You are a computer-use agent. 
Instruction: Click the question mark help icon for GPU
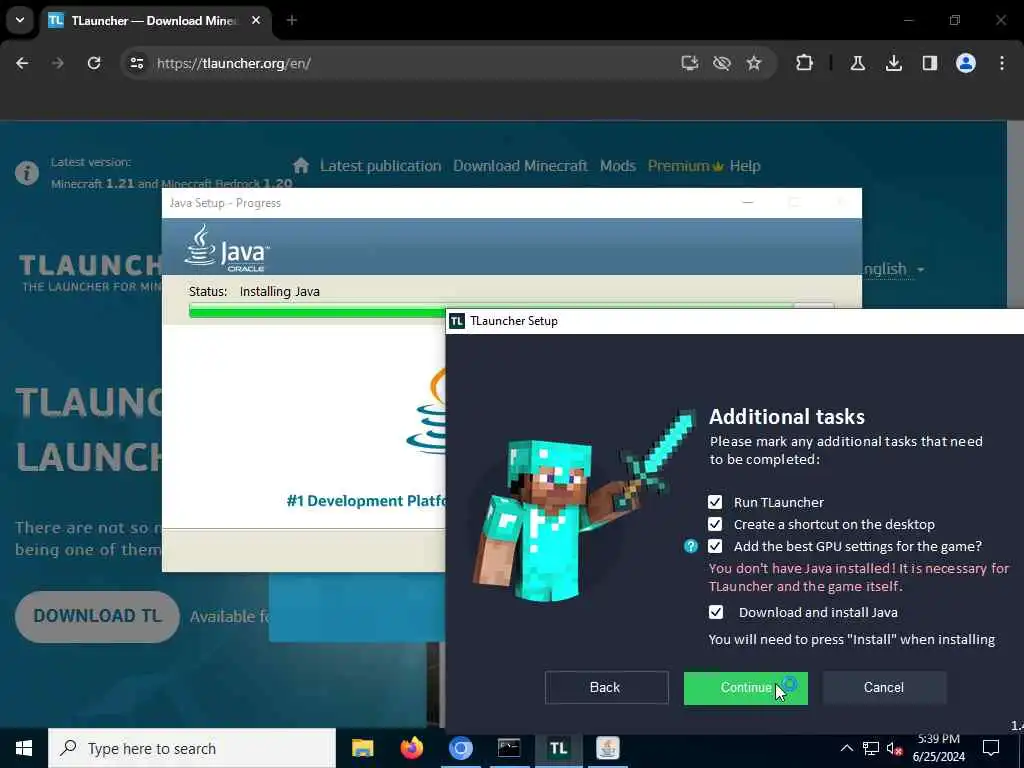coord(691,546)
